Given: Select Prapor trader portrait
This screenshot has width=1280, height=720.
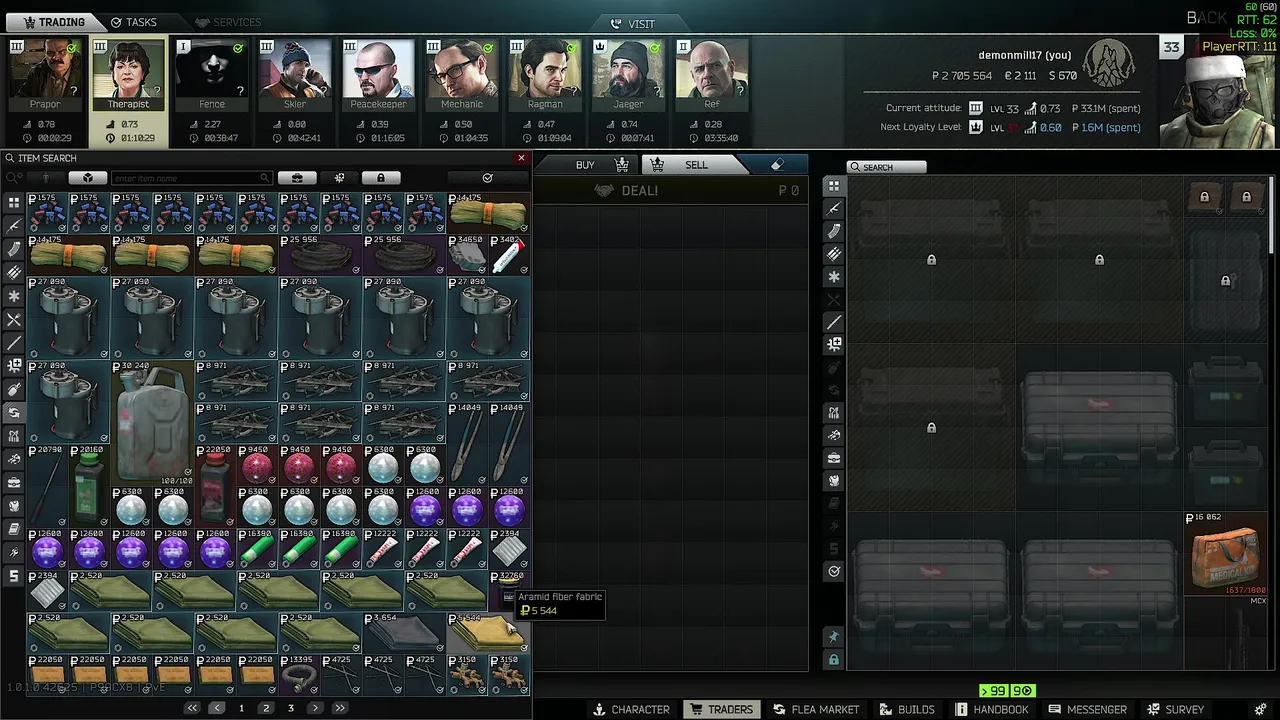Looking at the screenshot, I should 45,75.
